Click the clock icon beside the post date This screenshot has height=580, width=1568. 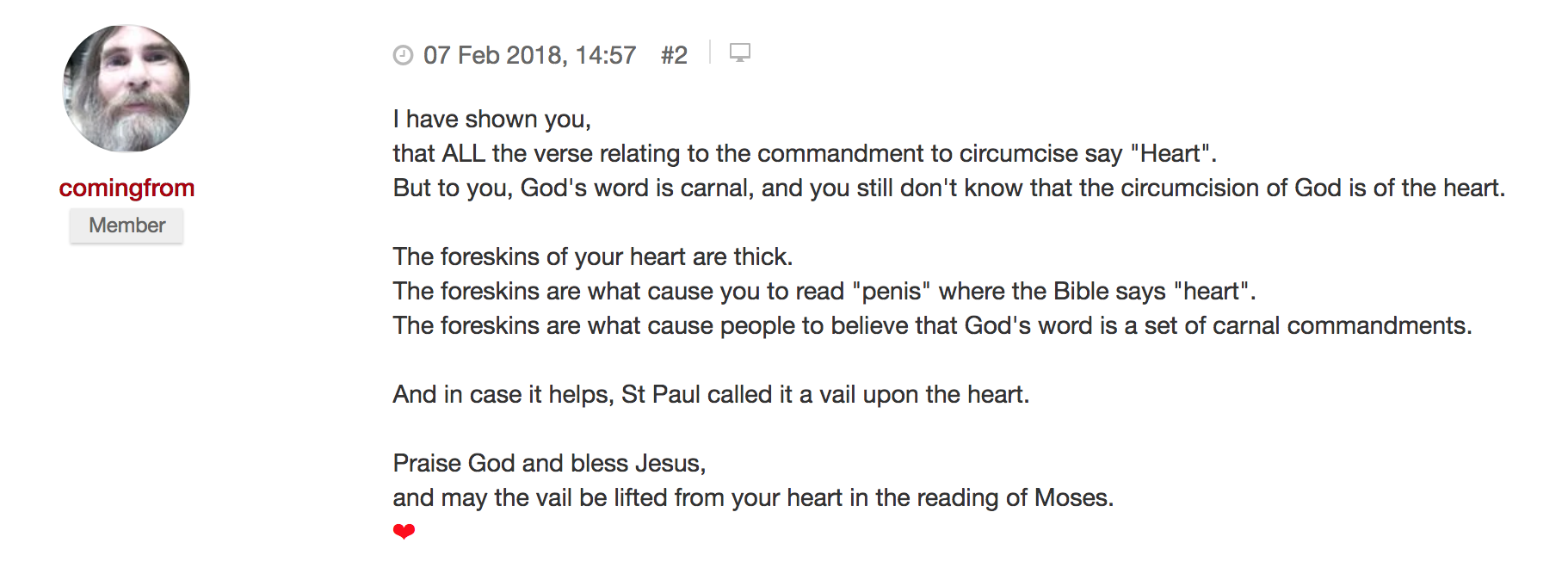click(403, 55)
